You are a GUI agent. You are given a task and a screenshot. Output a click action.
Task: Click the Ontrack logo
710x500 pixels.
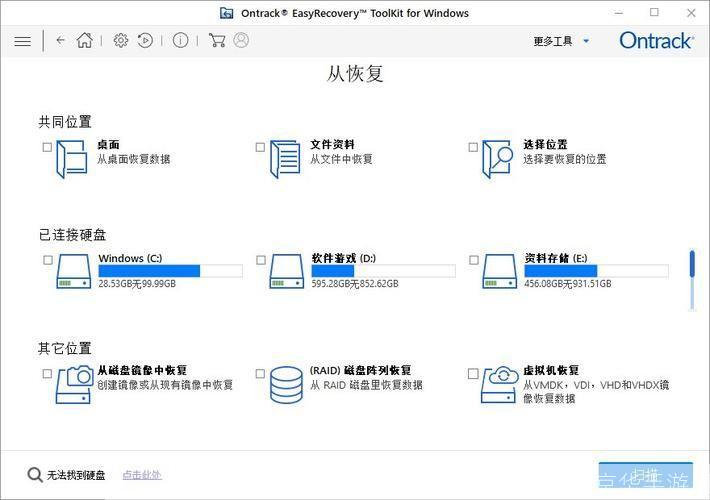[656, 41]
